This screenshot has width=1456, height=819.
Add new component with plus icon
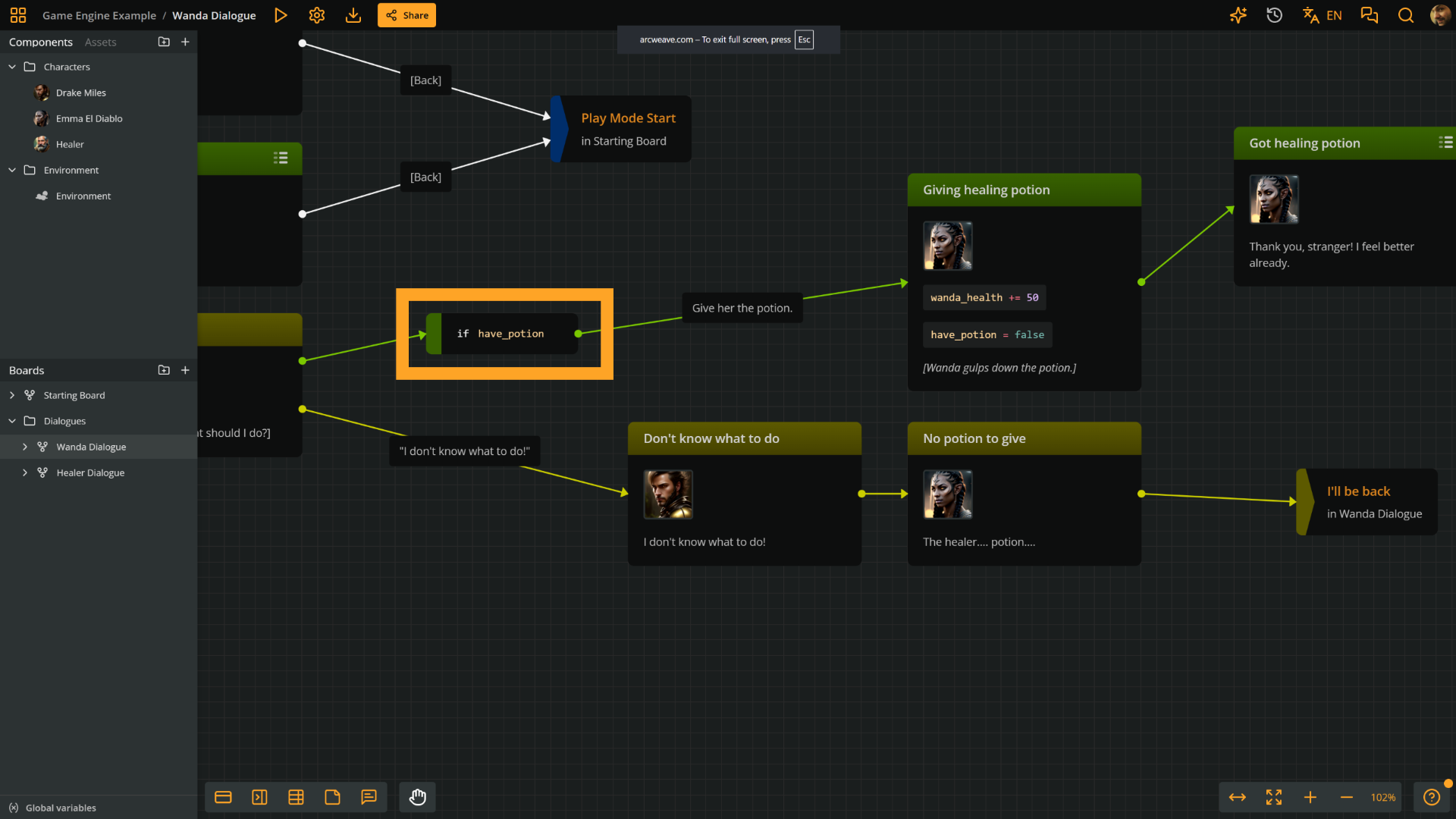pos(185,42)
